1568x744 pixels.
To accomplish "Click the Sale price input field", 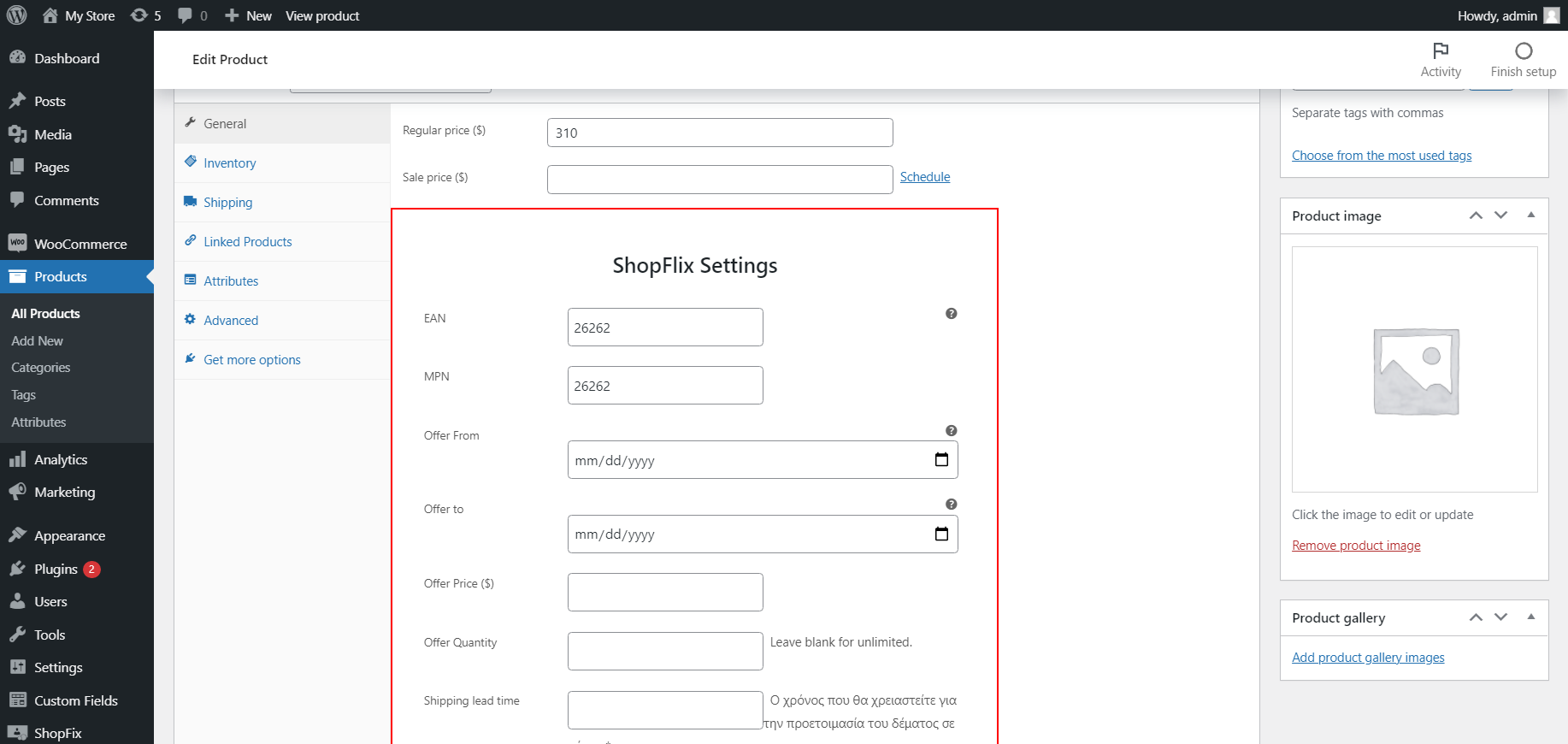I will click(720, 180).
